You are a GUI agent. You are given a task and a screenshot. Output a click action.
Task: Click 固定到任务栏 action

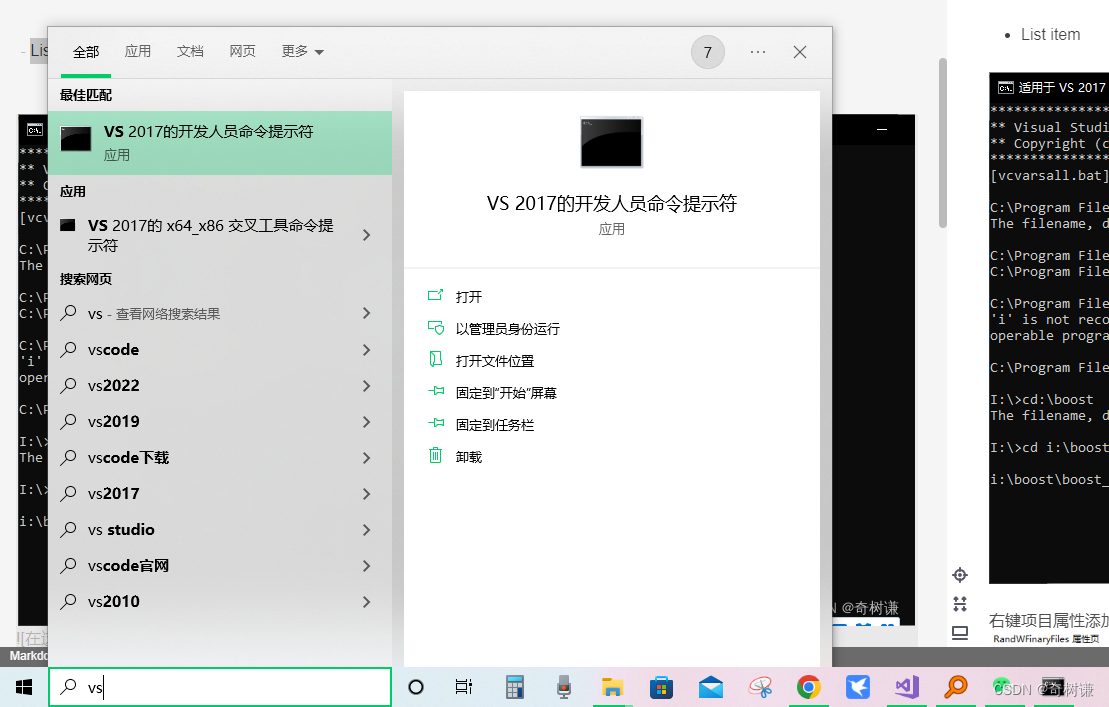[481, 425]
